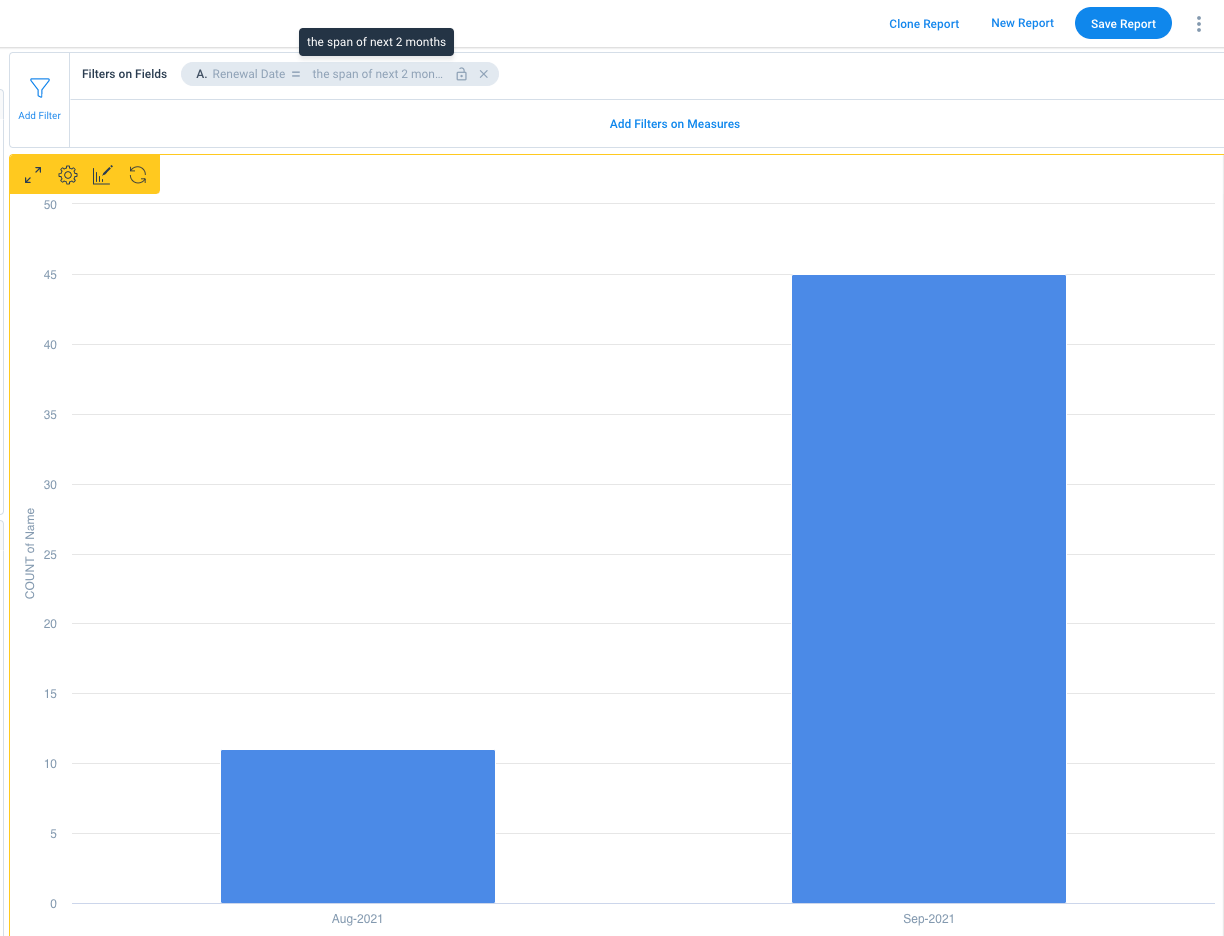Click the 10 y-axis value
This screenshot has width=1224, height=936.
point(50,764)
